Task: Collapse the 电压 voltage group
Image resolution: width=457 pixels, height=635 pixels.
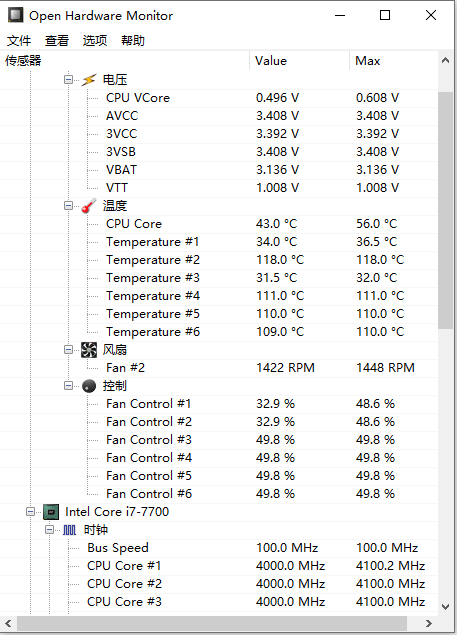Action: (68, 80)
